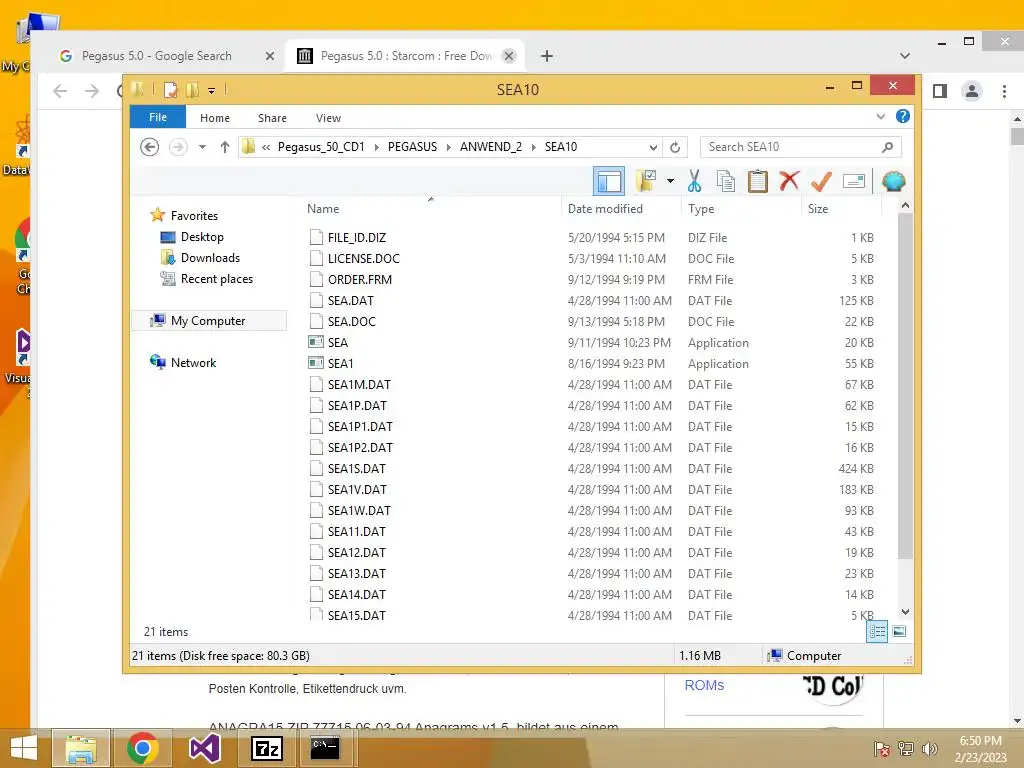Expand hidden path chevron in address bar
1024x768 pixels.
coord(266,148)
